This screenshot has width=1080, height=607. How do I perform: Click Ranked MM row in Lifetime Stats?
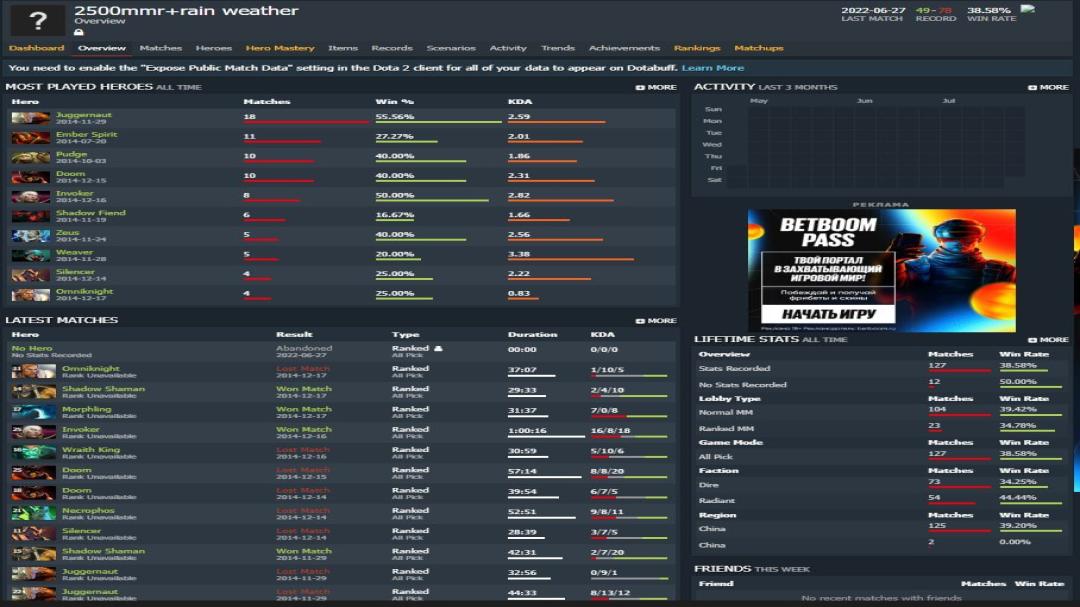[x=880, y=429]
